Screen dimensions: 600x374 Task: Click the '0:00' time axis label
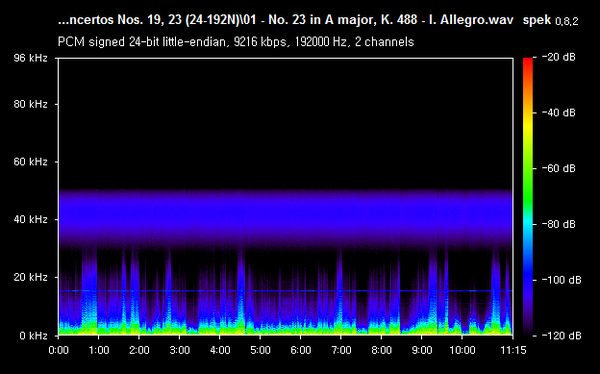click(x=59, y=350)
